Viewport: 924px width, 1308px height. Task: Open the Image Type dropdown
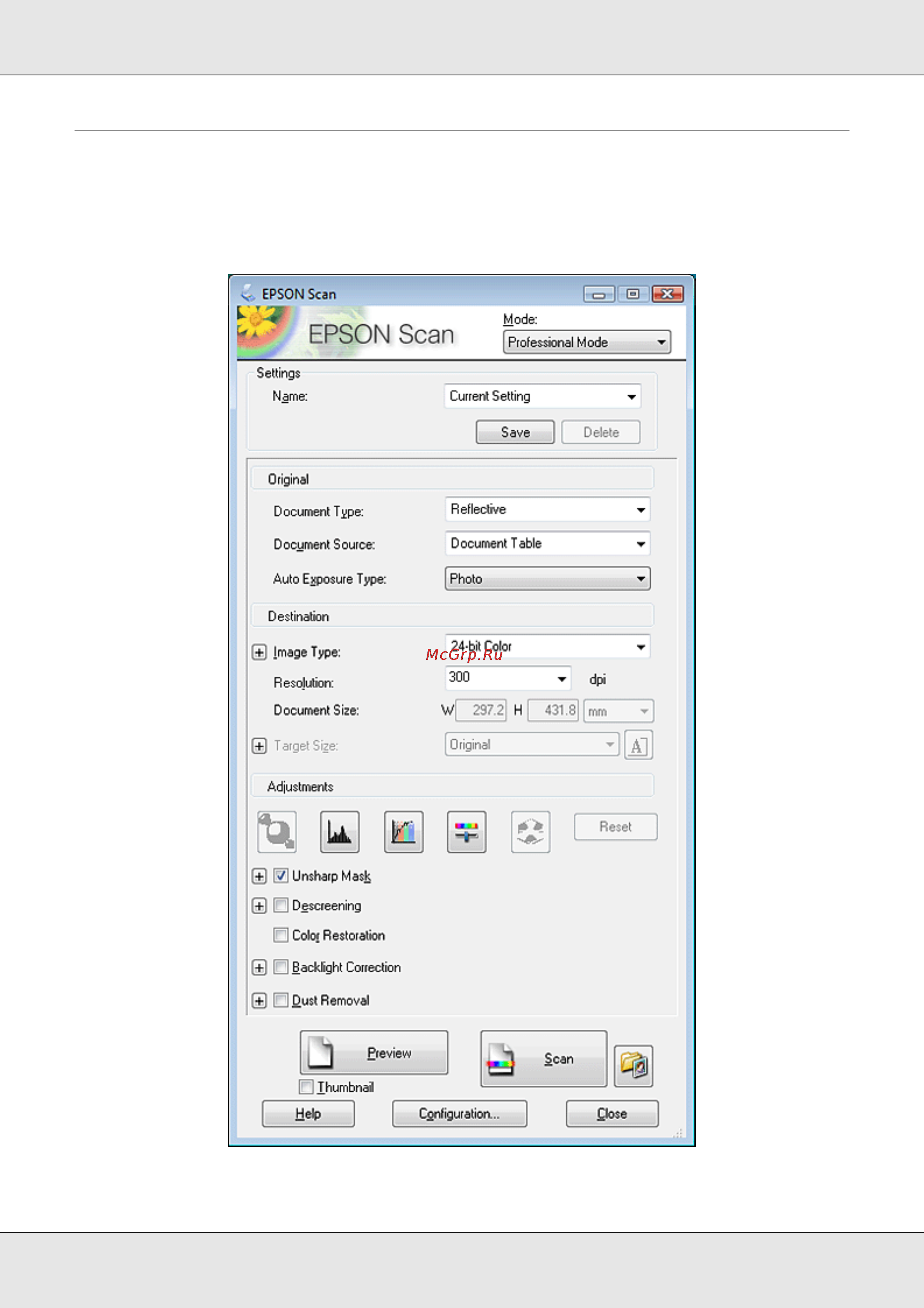click(547, 647)
